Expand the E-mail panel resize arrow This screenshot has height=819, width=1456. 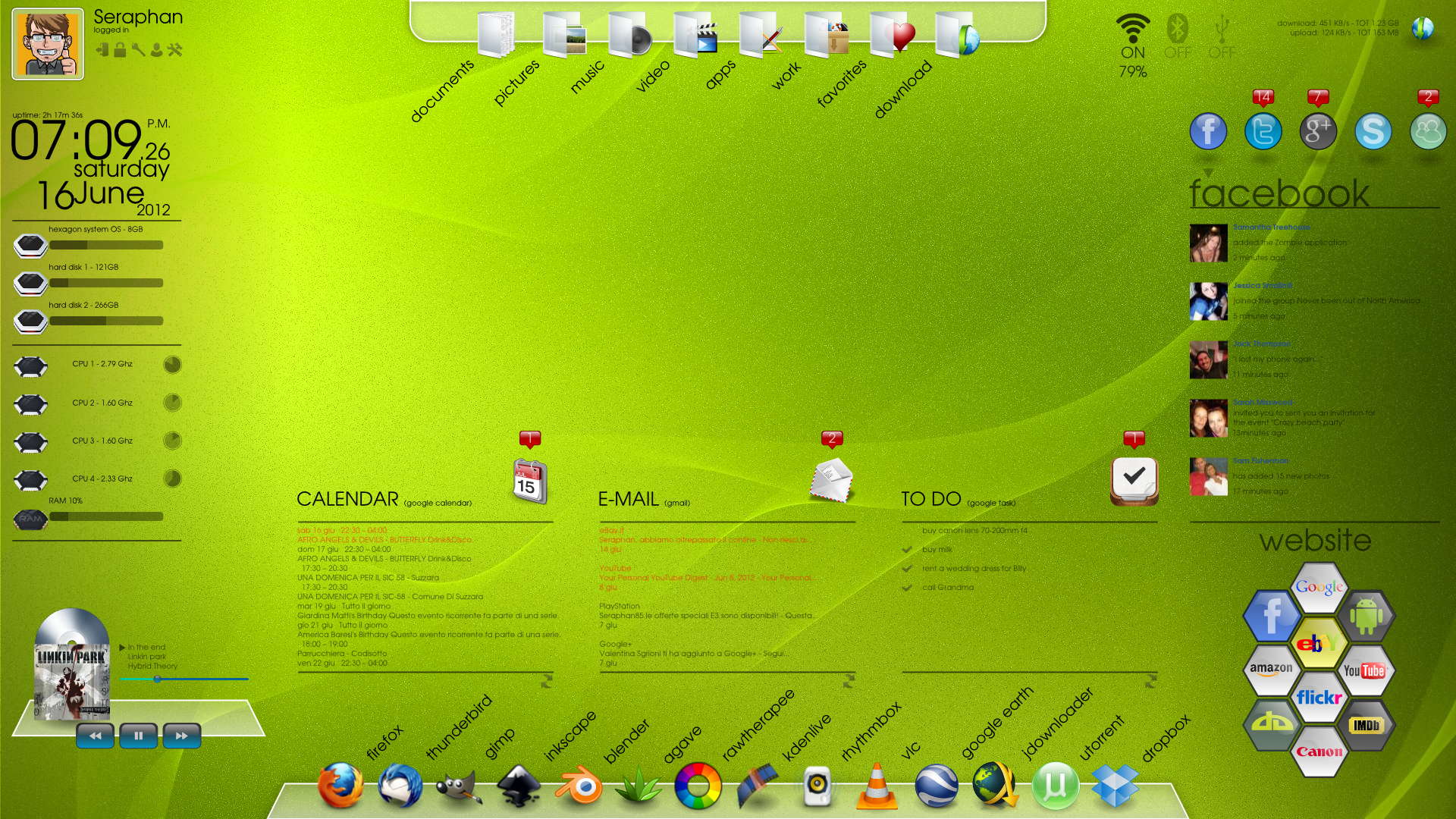tap(849, 681)
